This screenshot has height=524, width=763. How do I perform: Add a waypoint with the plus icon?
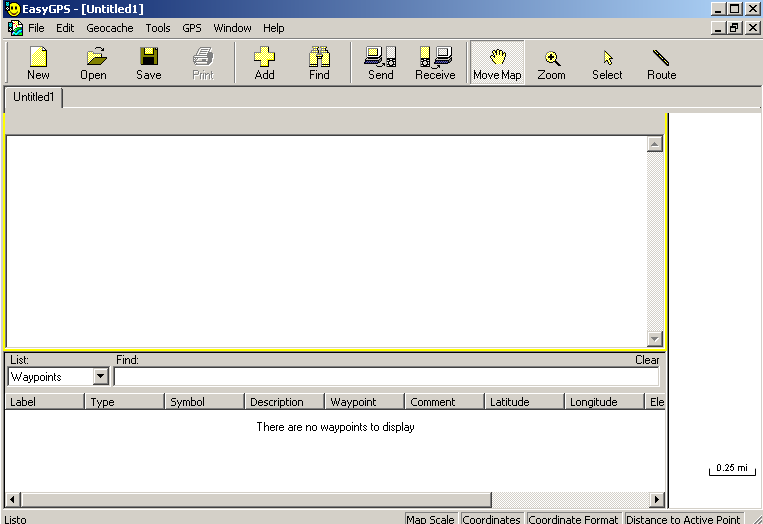click(264, 63)
